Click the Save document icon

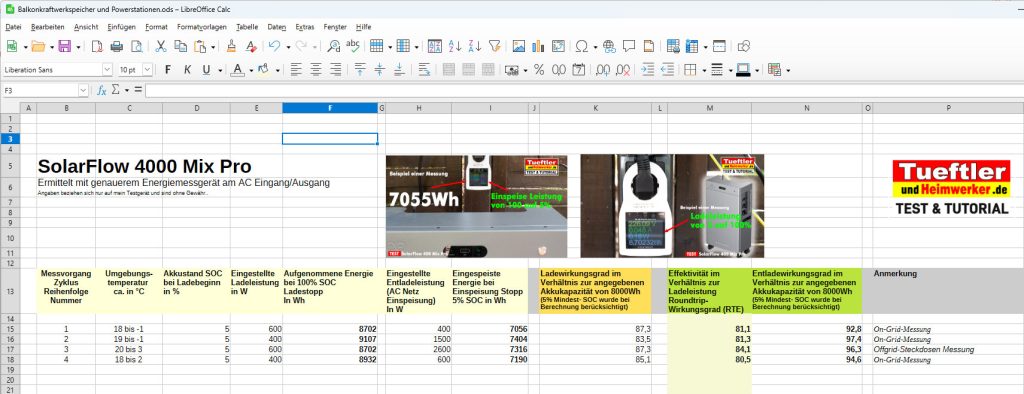click(x=65, y=46)
